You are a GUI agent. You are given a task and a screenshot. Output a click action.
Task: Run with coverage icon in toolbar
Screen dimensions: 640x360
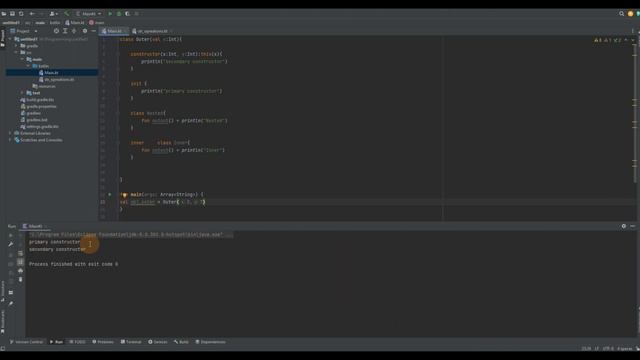[127, 13]
